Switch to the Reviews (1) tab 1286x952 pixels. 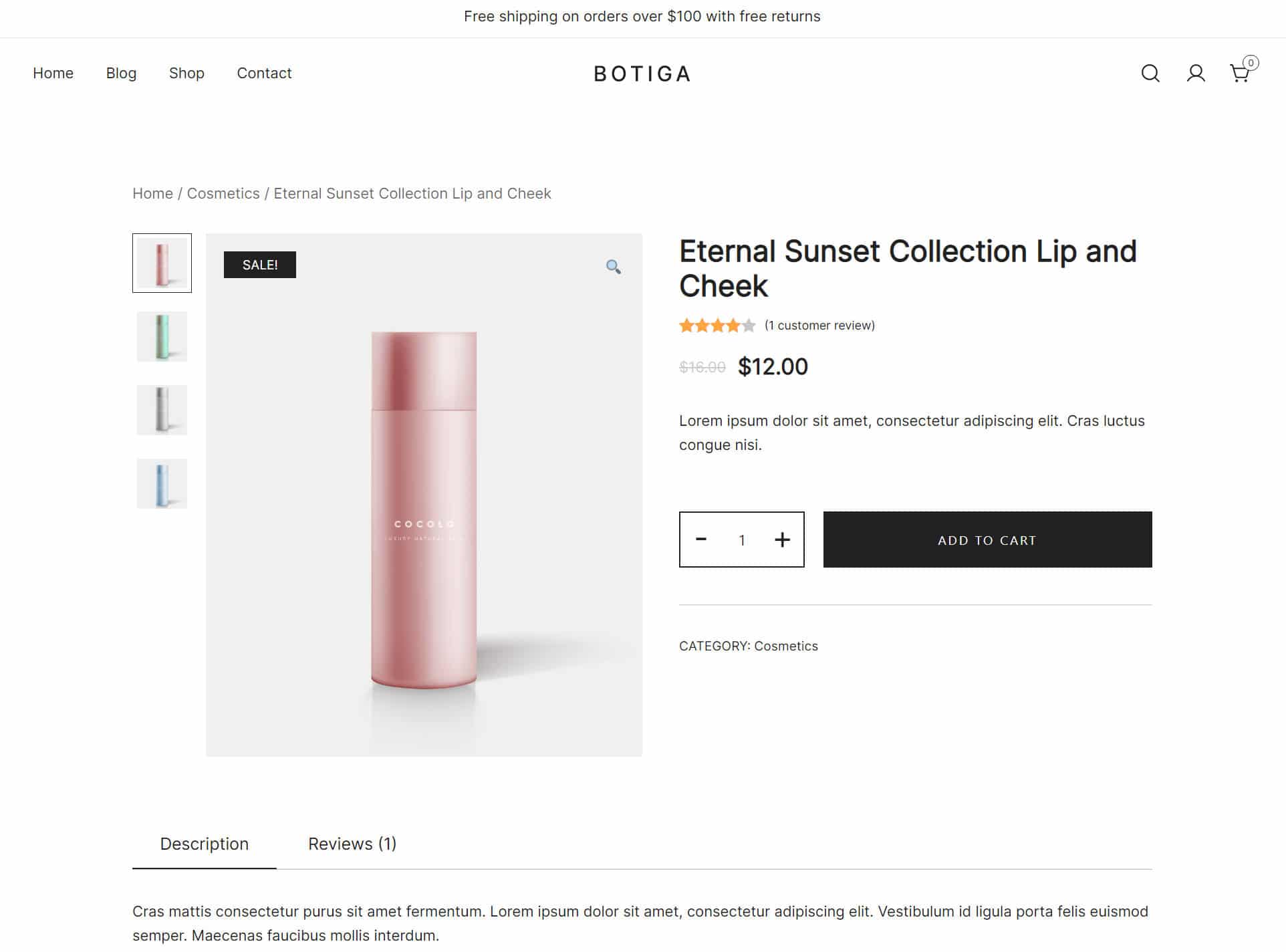[x=352, y=844]
